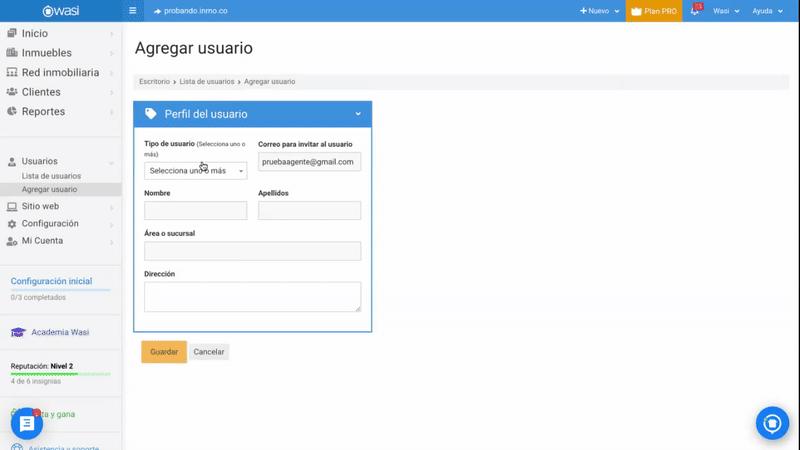Open Tipo de usuario dropdown

pos(195,171)
